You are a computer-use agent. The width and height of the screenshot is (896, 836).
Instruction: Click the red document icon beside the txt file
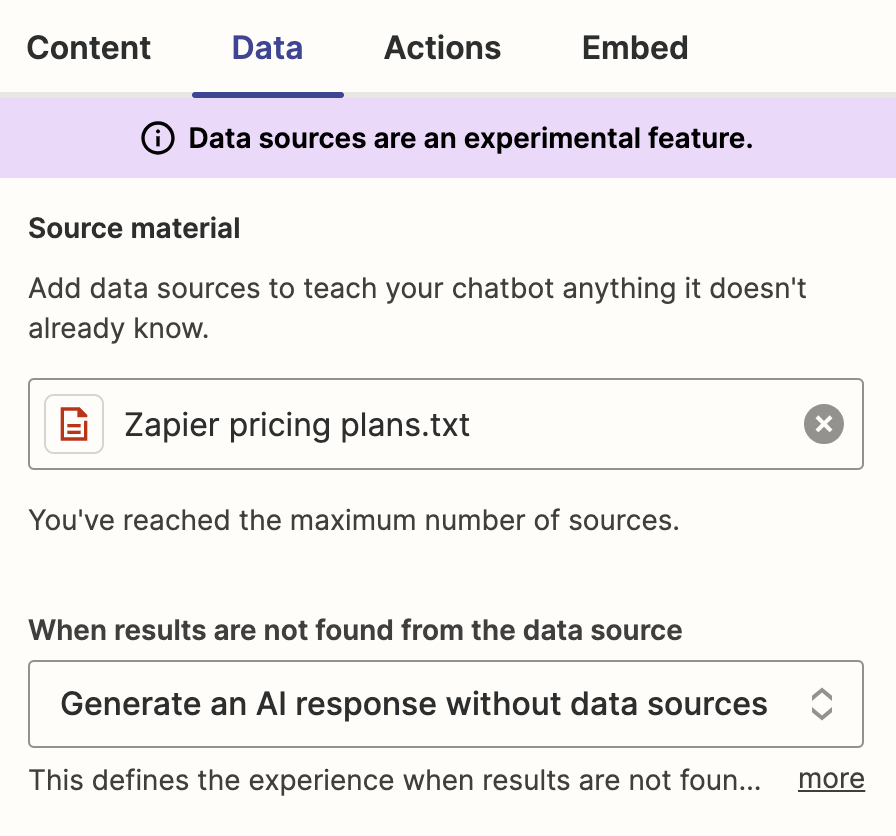(x=73, y=424)
